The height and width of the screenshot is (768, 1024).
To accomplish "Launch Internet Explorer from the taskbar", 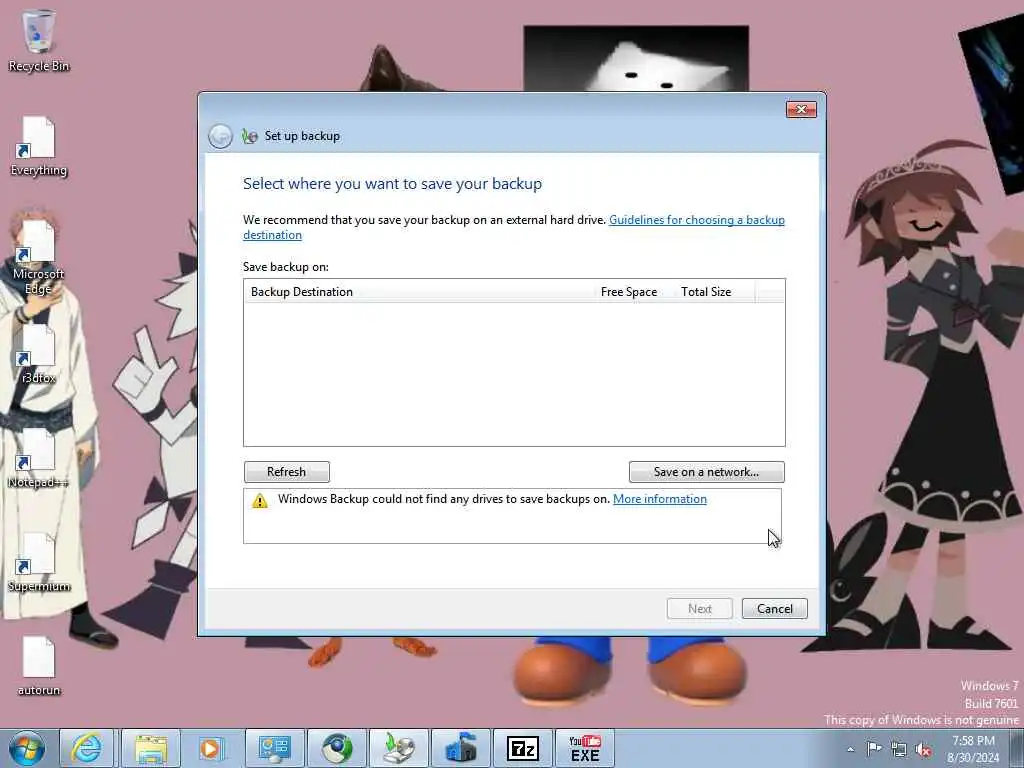I will (x=87, y=748).
